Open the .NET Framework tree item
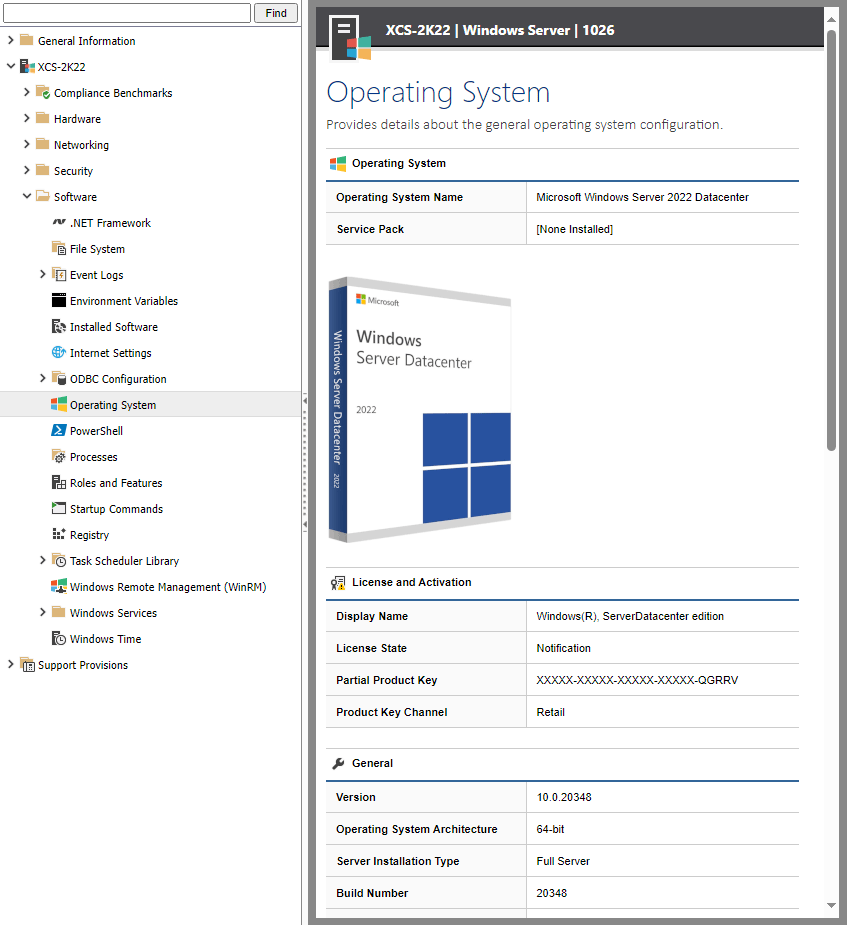Viewport: 847px width, 925px height. [x=110, y=223]
